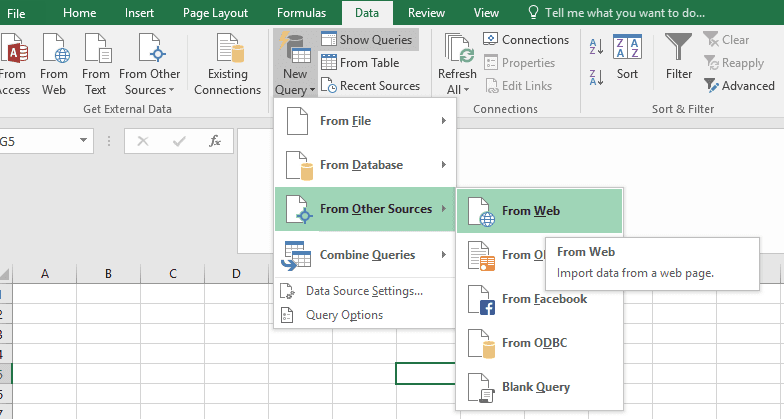Viewport: 784px width, 419px height.
Task: Choose From Web in the submenu
Action: [540, 211]
